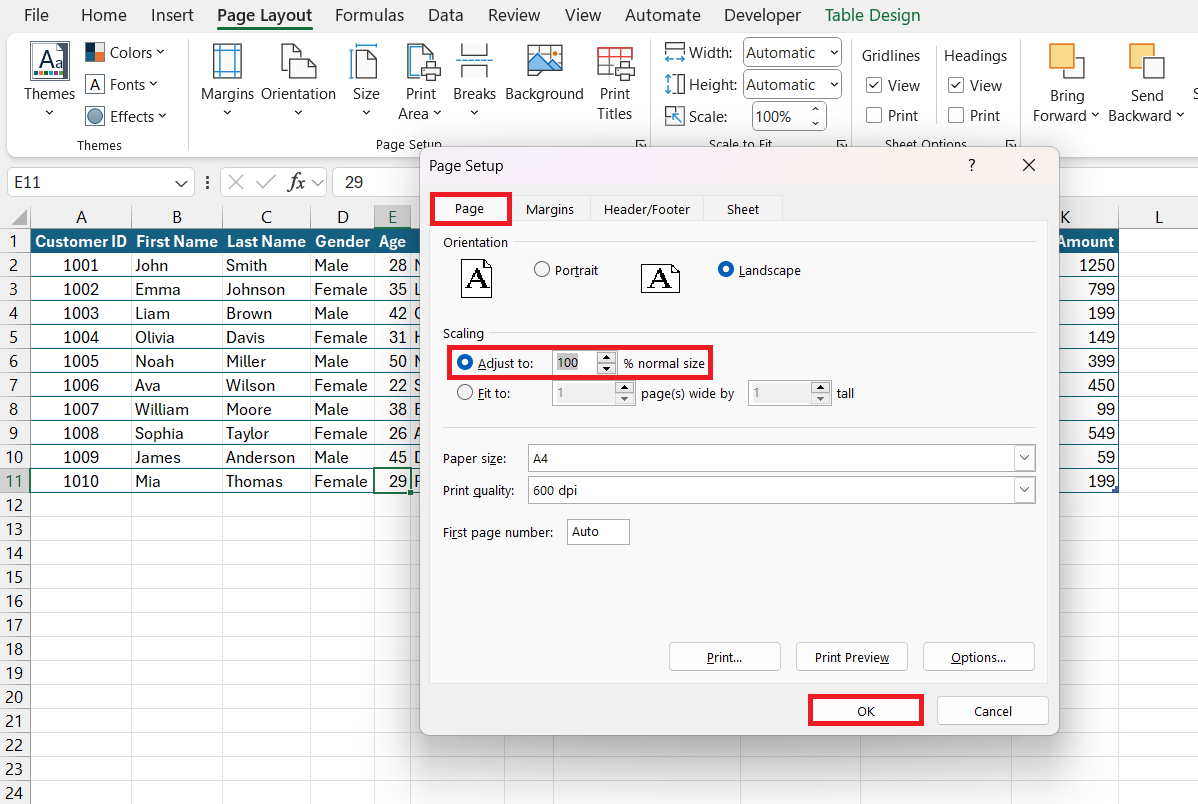Image resolution: width=1198 pixels, height=804 pixels.
Task: Open the Print quality dropdown
Action: click(1024, 490)
